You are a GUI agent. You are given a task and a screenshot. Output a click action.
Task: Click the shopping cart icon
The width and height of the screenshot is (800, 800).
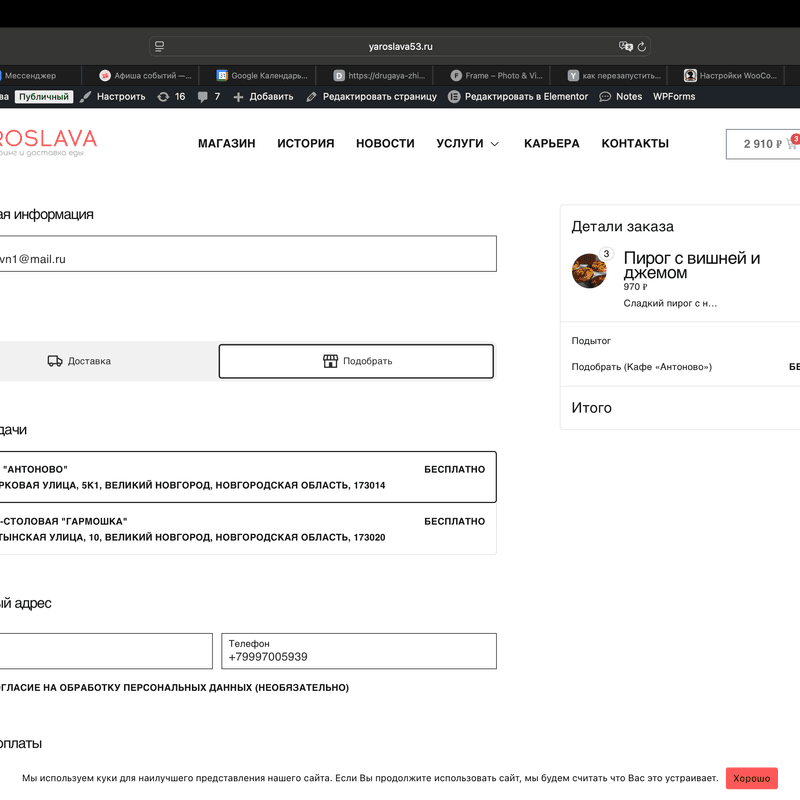click(792, 144)
